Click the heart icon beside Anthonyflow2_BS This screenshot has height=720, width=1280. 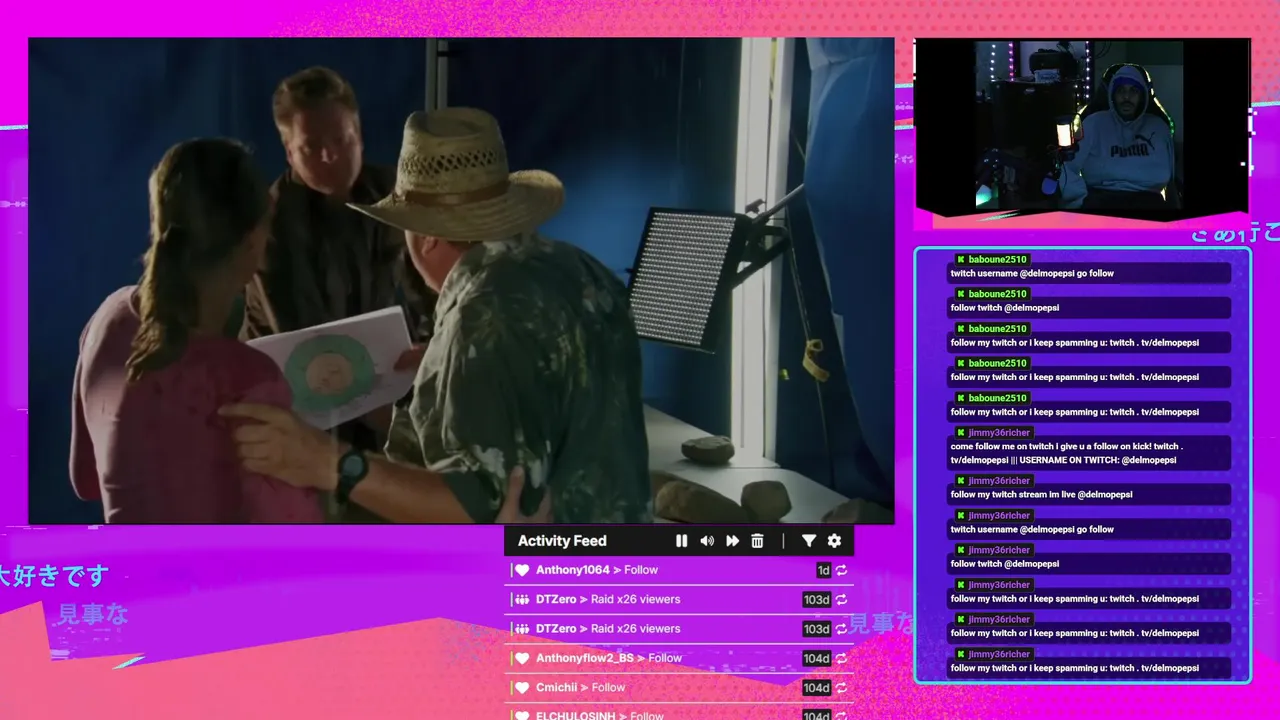pos(521,658)
